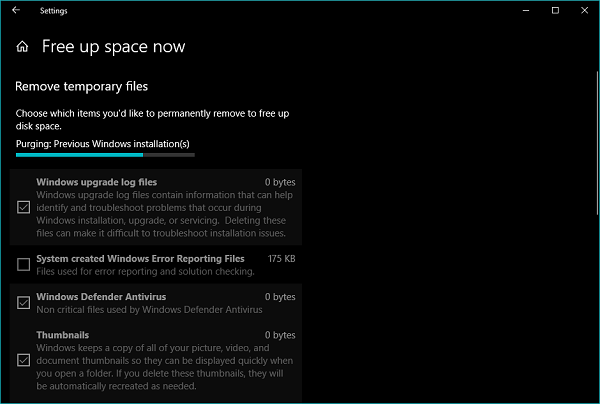Toggle the Thumbnails checkbox
Screen dimensions: 600x404
point(24,360)
